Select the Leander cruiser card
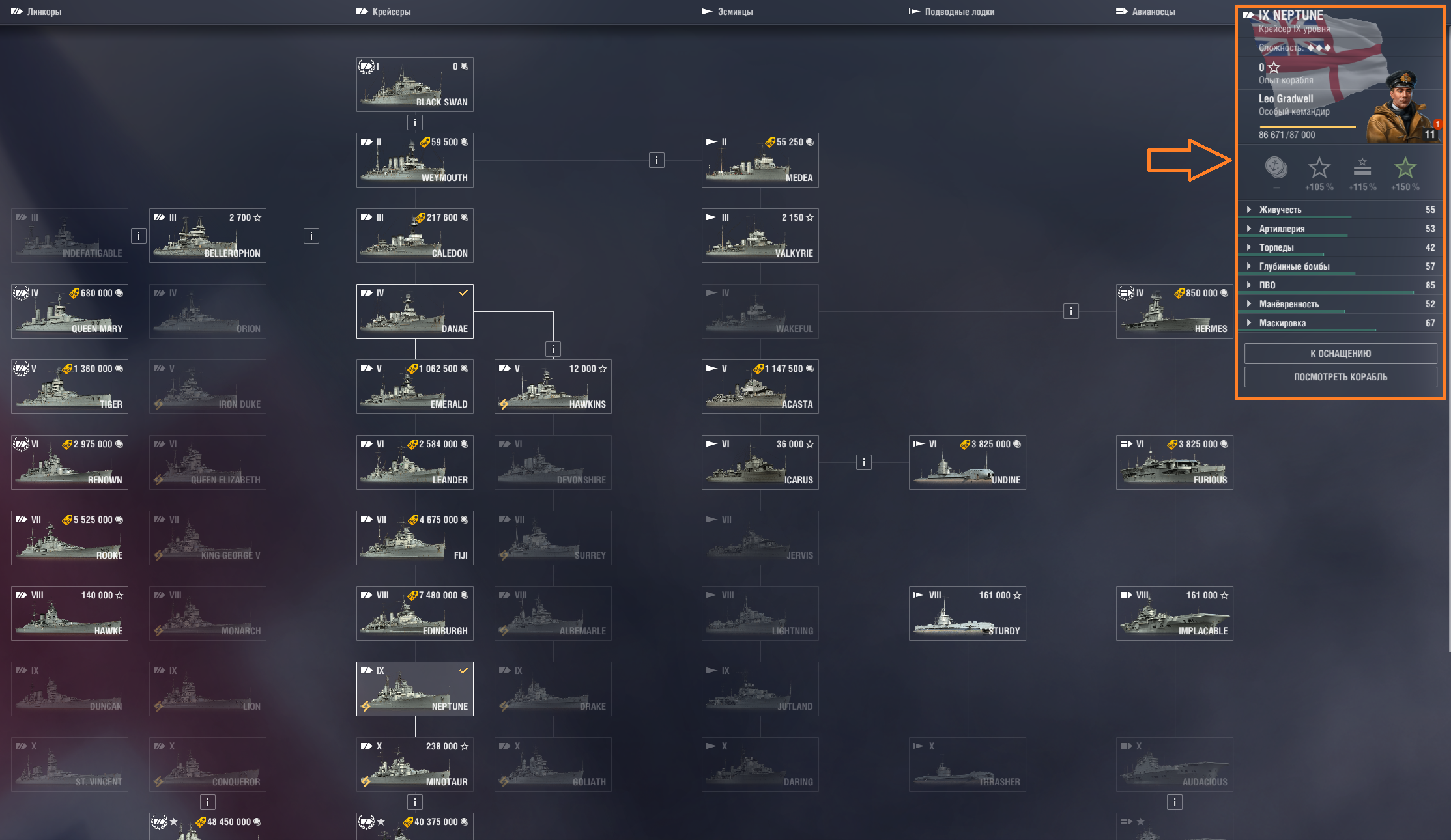 [415, 462]
